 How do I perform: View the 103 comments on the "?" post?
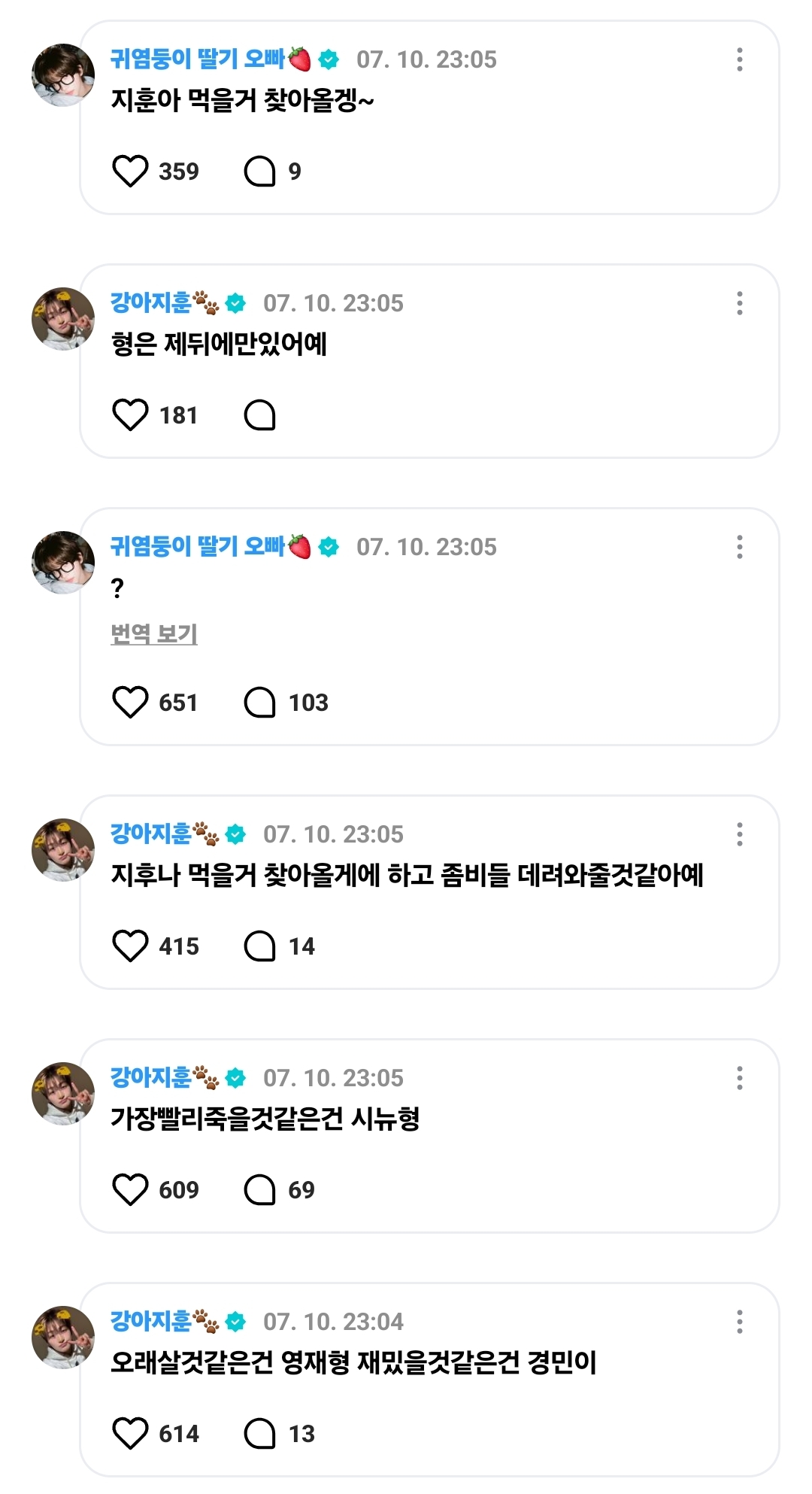pos(260,703)
